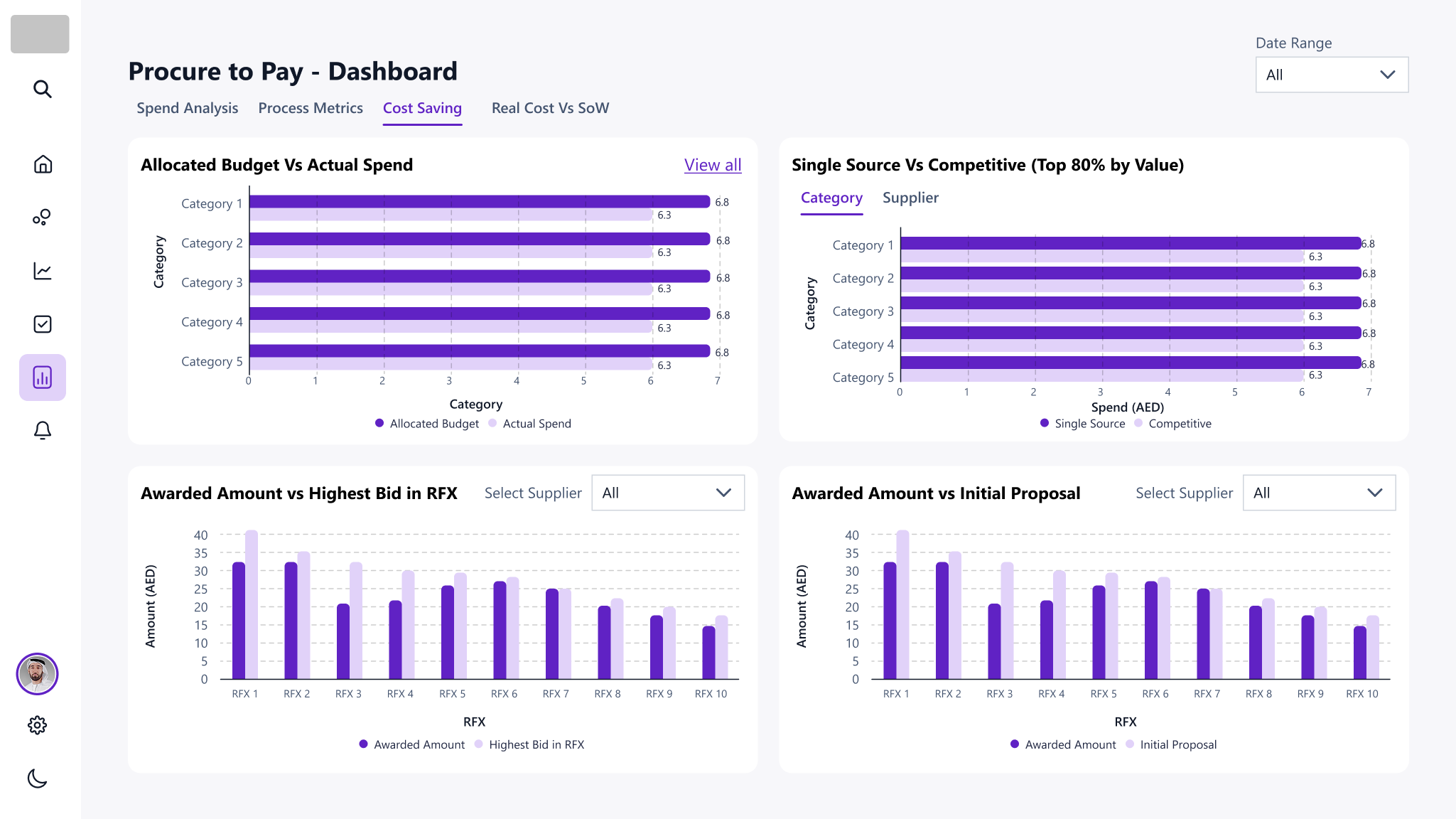The height and width of the screenshot is (819, 1456).
Task: Click the search magnifier icon in sidebar
Action: point(43,89)
